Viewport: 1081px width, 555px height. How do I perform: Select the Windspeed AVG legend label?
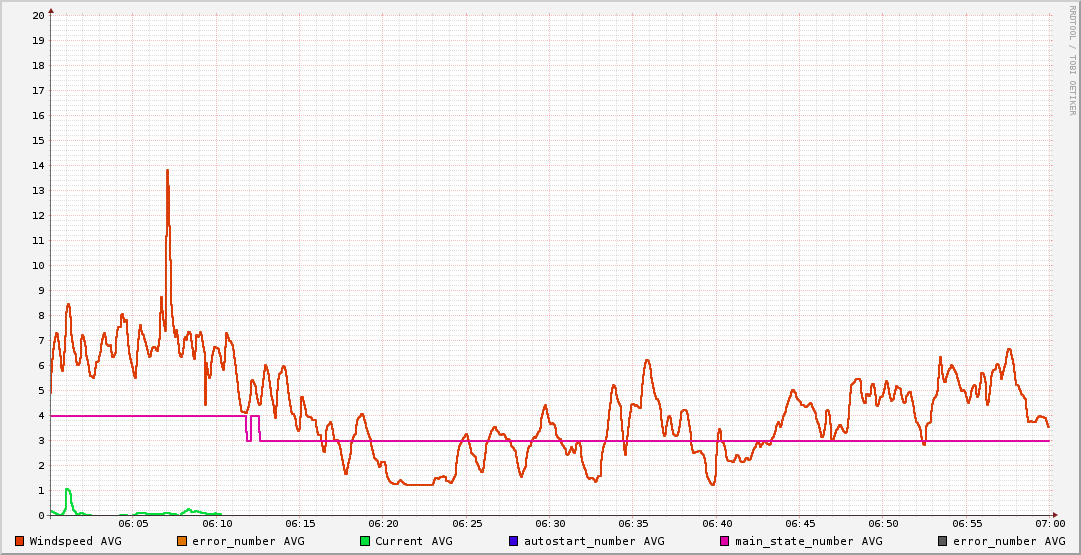click(x=76, y=541)
